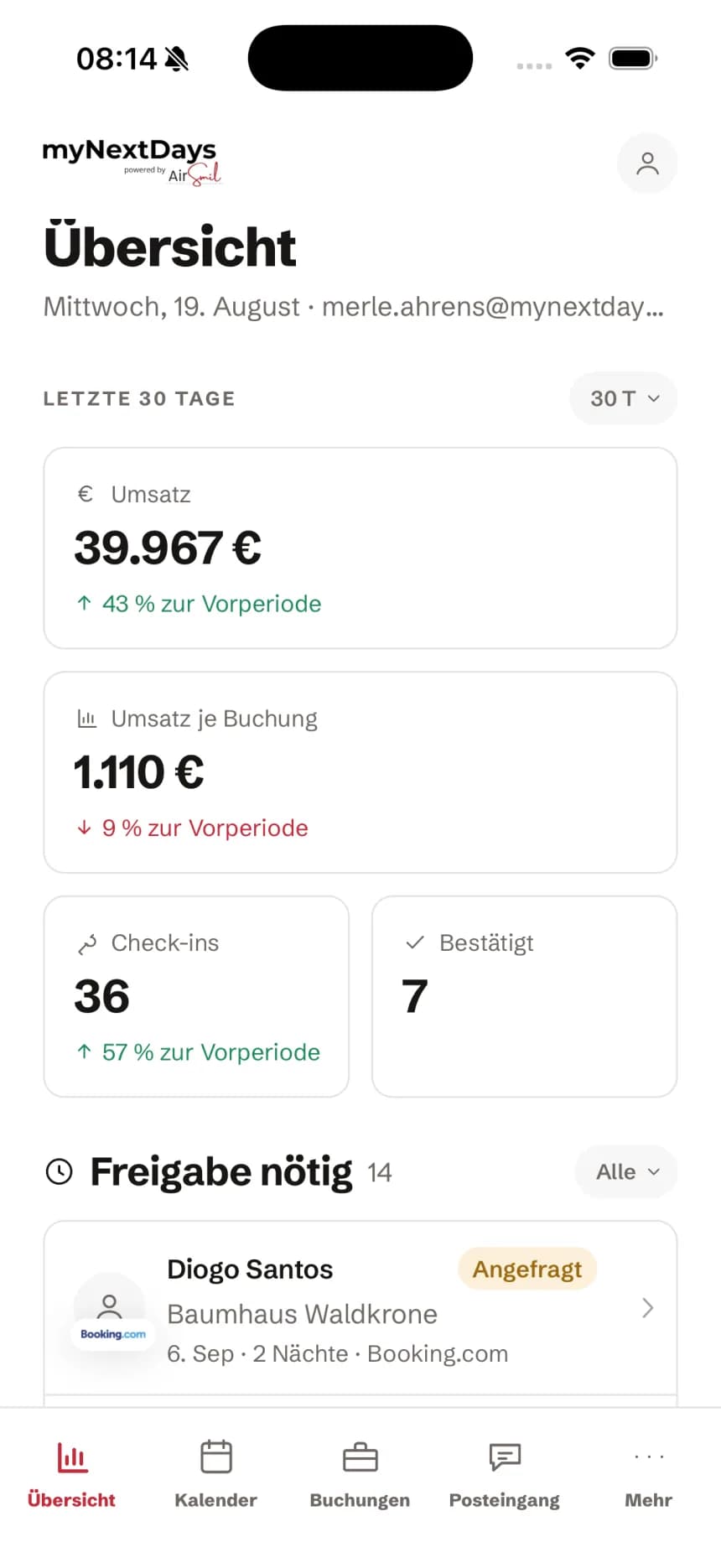Tap the Booking.com badge on guest avatar
The image size is (721, 1568).
point(112,1334)
